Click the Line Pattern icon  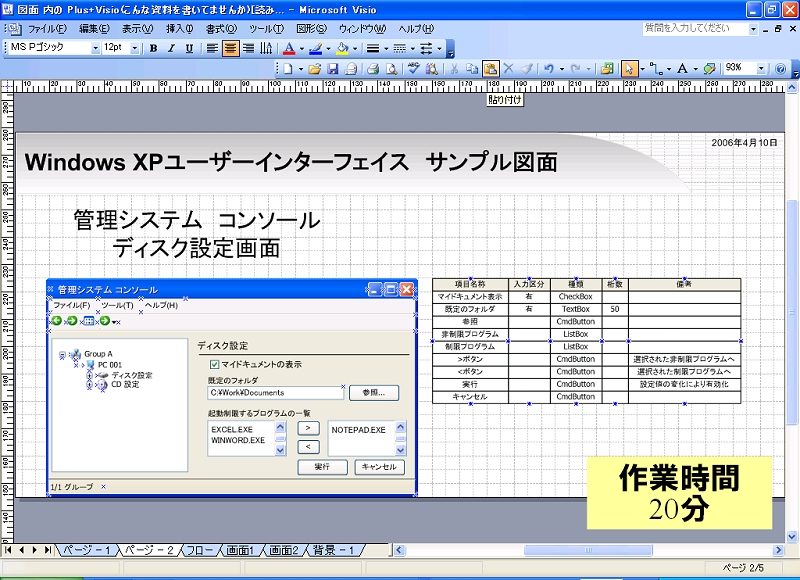(x=400, y=48)
